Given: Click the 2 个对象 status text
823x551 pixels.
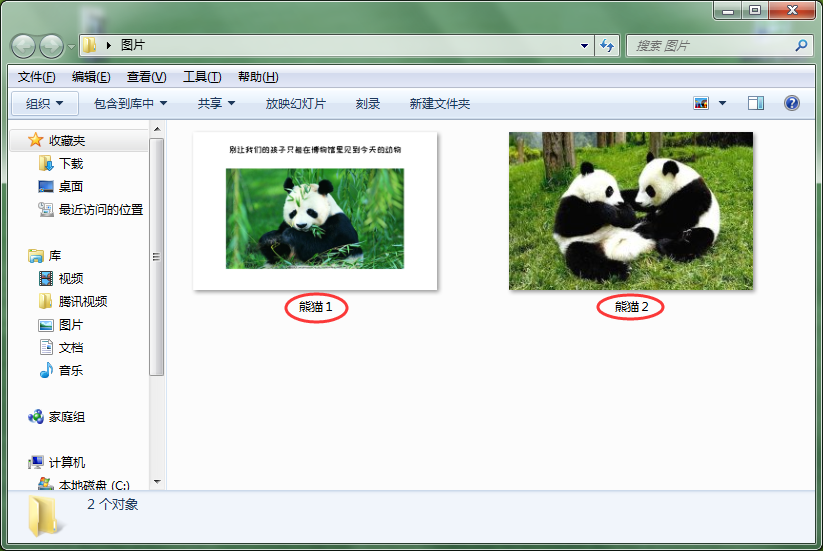Looking at the screenshot, I should click(x=112, y=504).
